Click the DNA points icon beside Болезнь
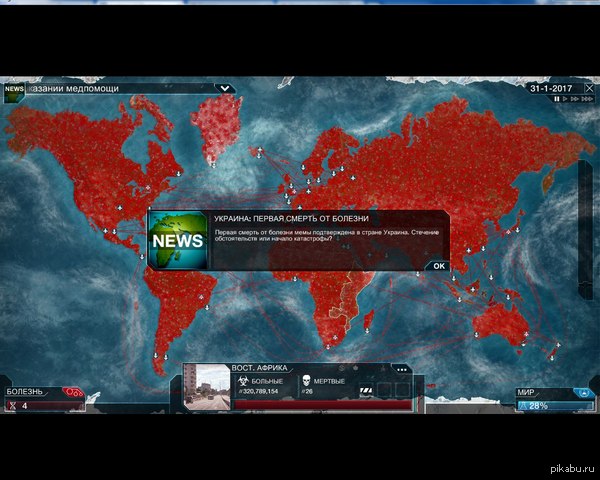This screenshot has height=480, width=600. pos(72,392)
